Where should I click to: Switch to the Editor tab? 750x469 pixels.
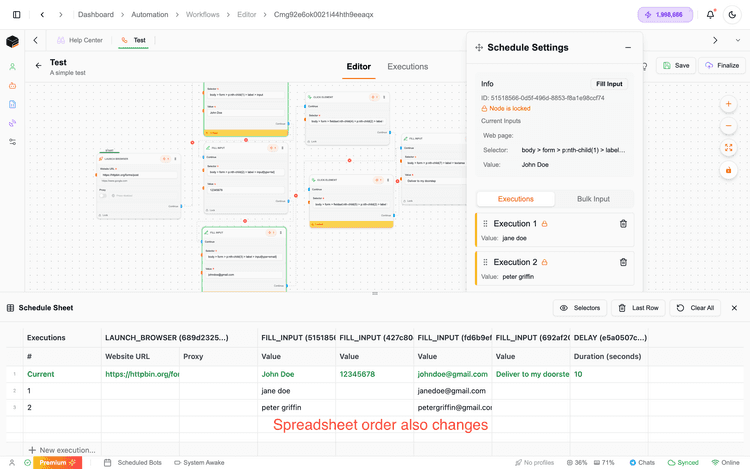point(359,67)
